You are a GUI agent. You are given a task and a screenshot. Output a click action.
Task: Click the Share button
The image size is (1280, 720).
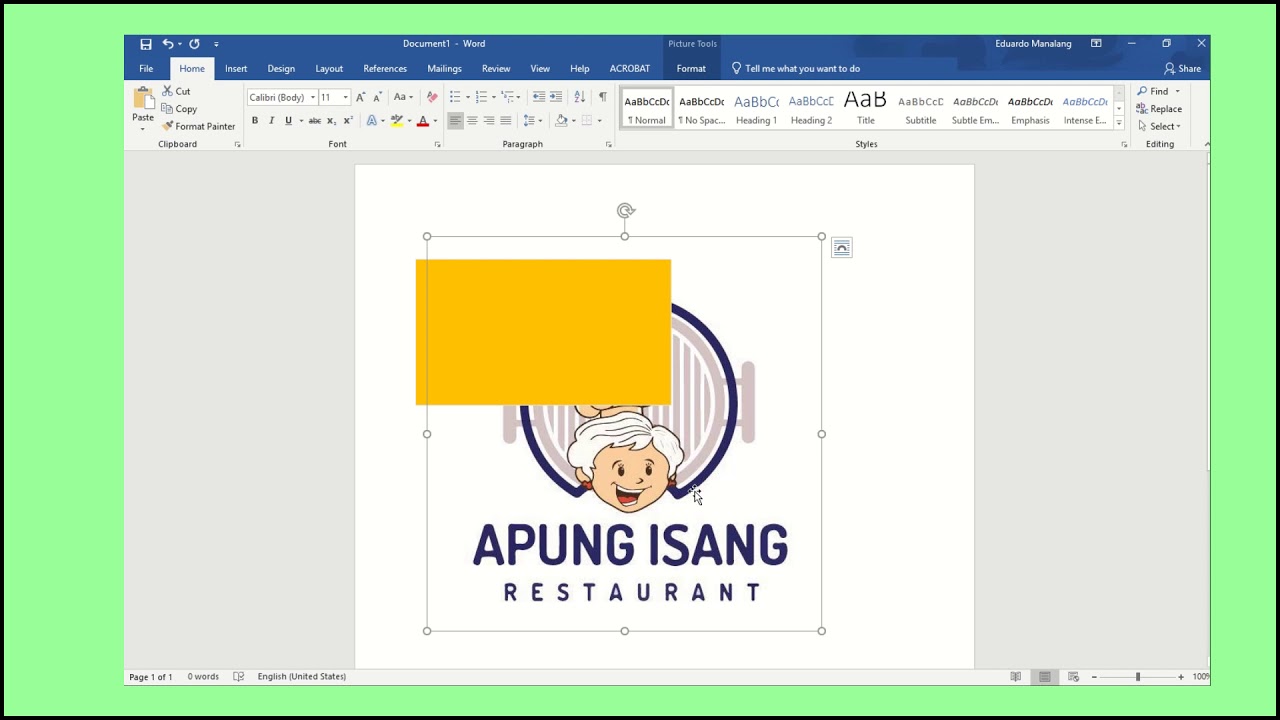pyautogui.click(x=1182, y=69)
